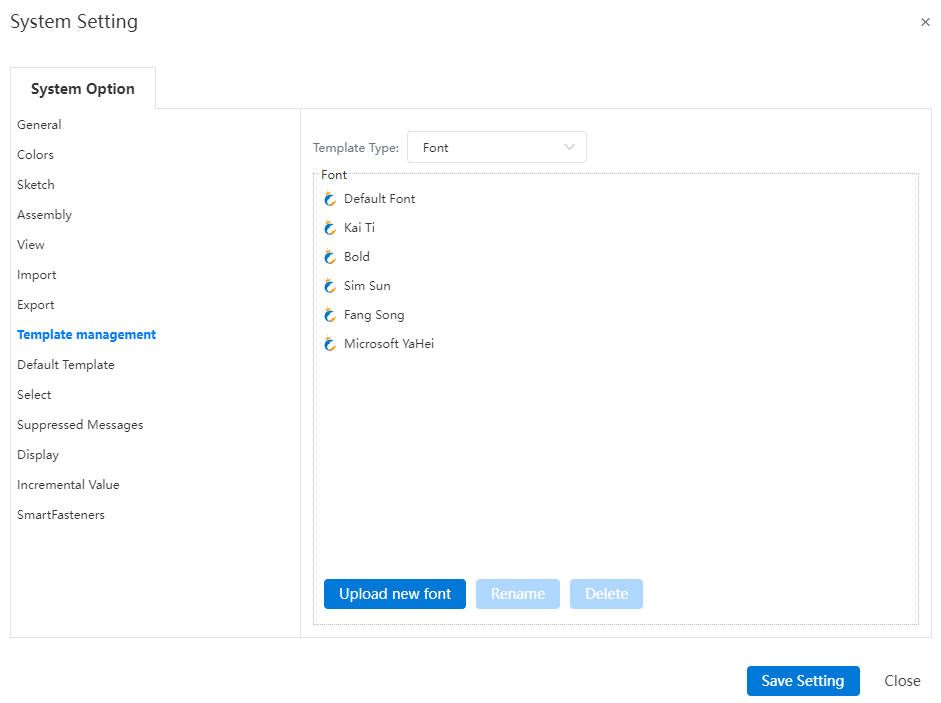Go to the Export settings
Image resolution: width=941 pixels, height=703 pixels.
click(x=35, y=305)
